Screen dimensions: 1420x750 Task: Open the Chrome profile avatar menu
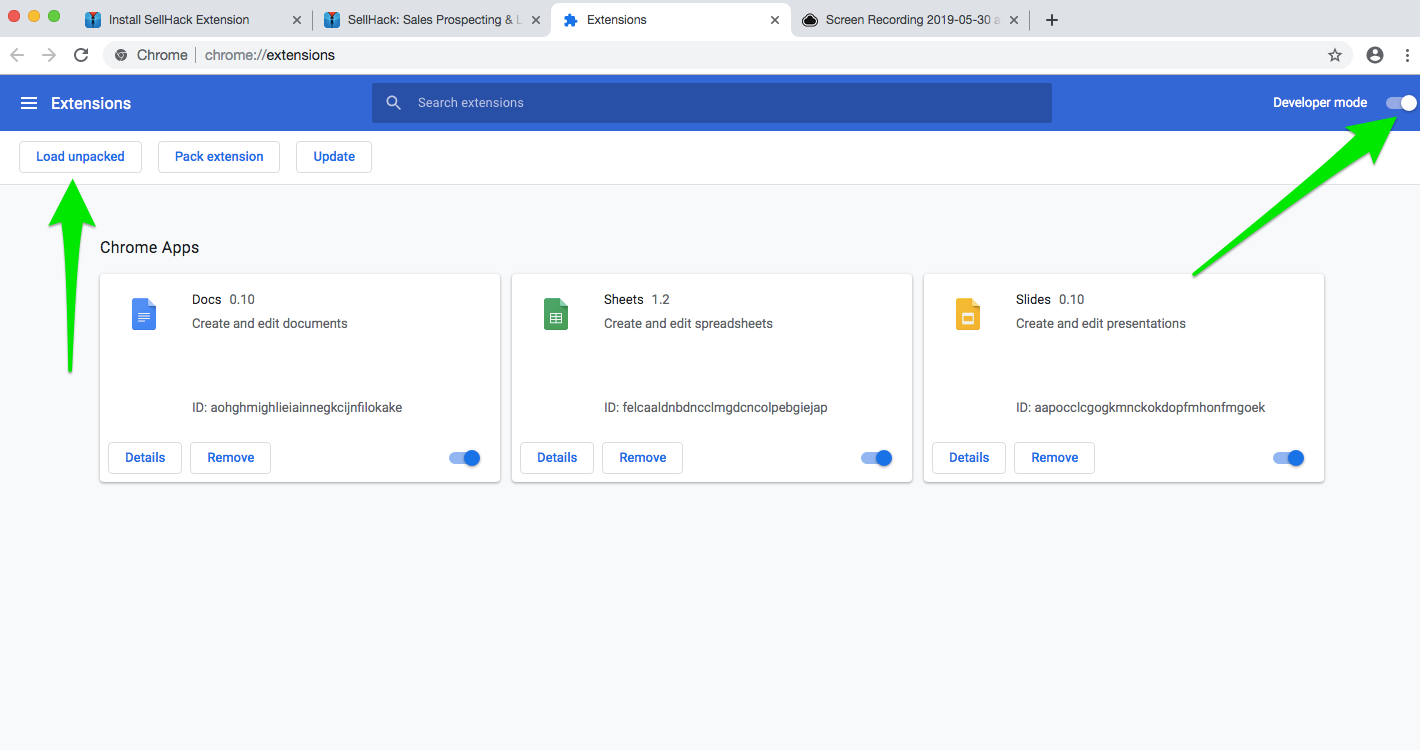pos(1375,55)
